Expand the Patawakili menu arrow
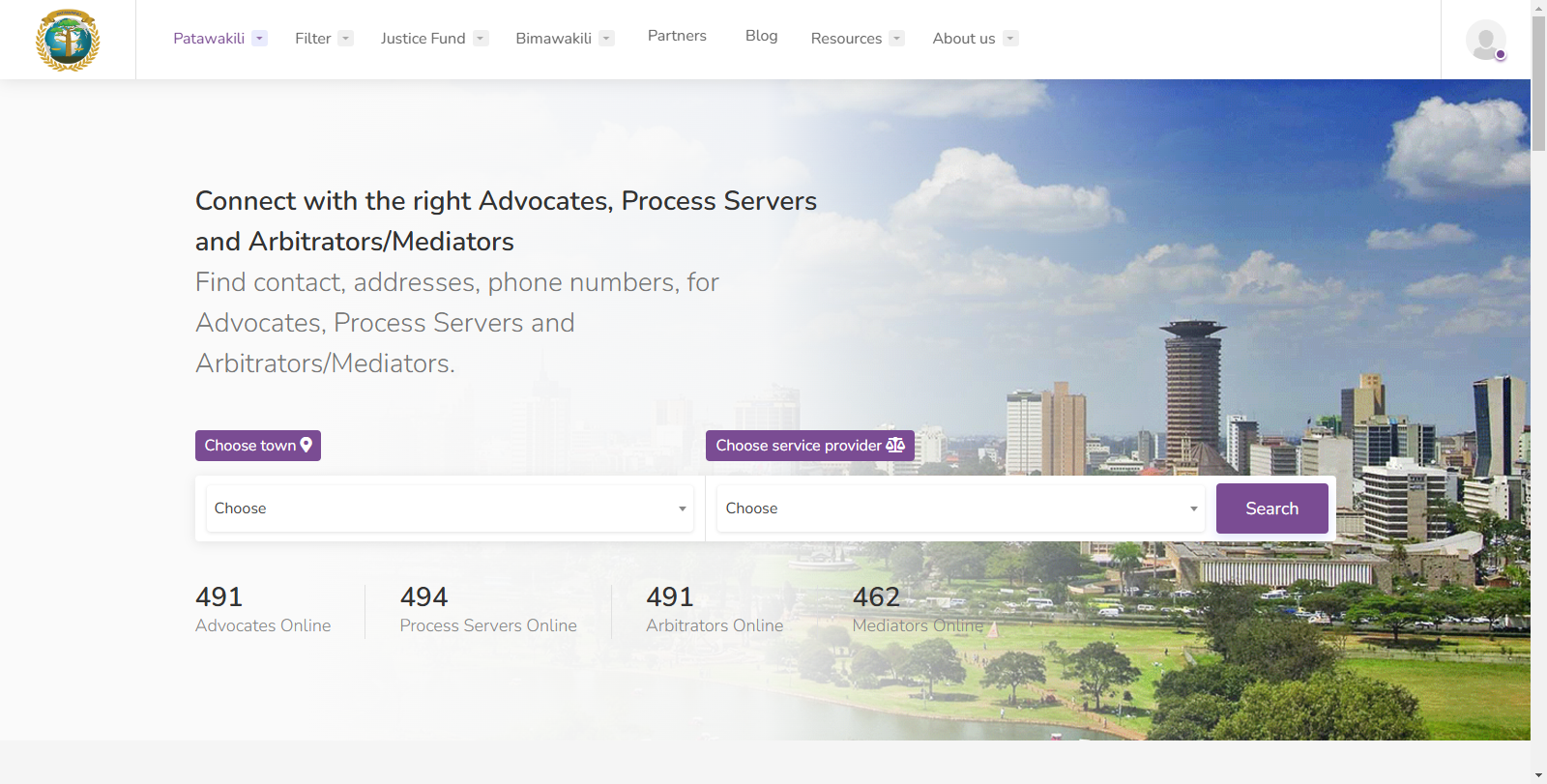1547x784 pixels. (x=259, y=39)
